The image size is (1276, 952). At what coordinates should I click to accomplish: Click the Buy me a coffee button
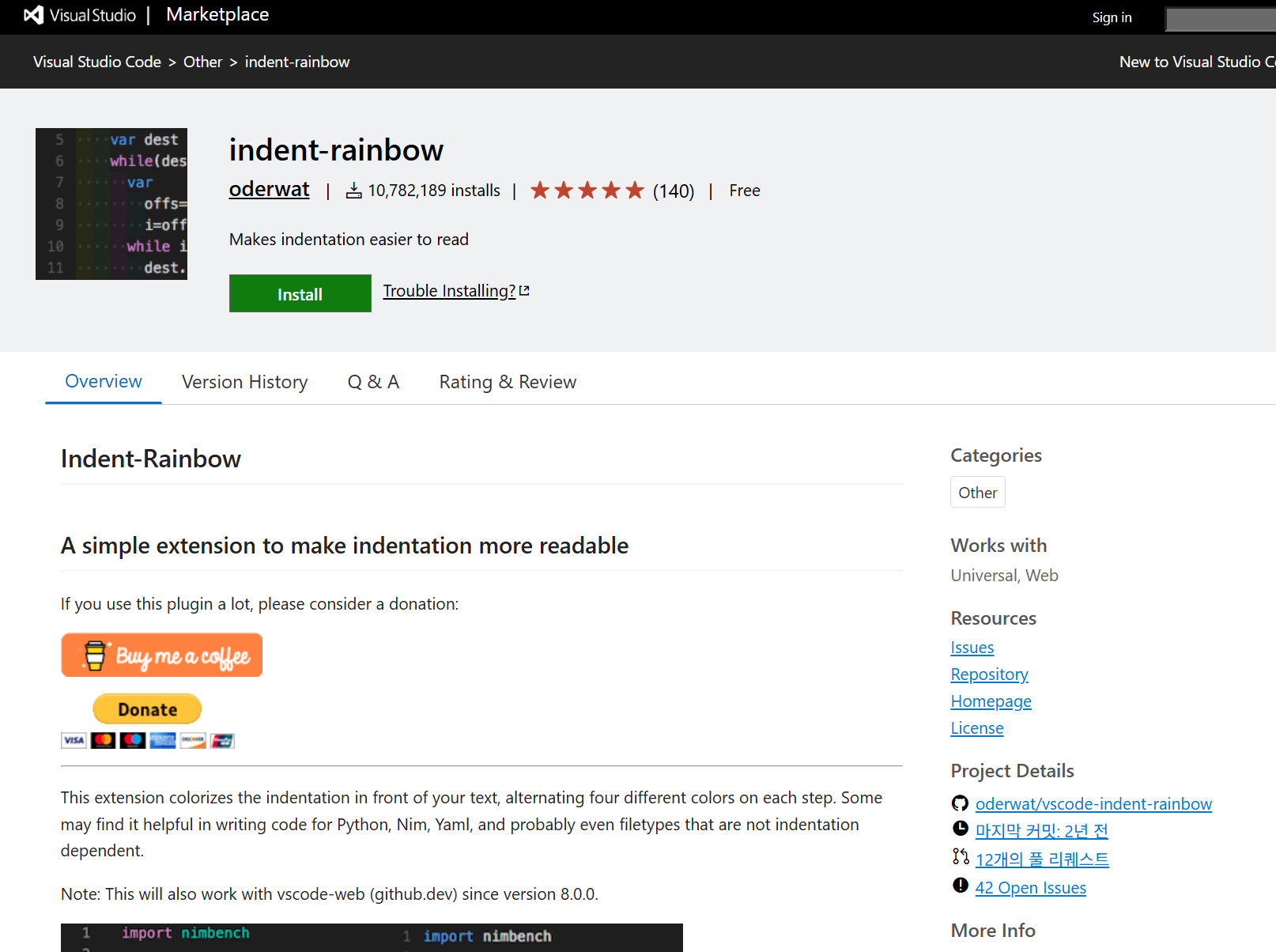pyautogui.click(x=162, y=655)
